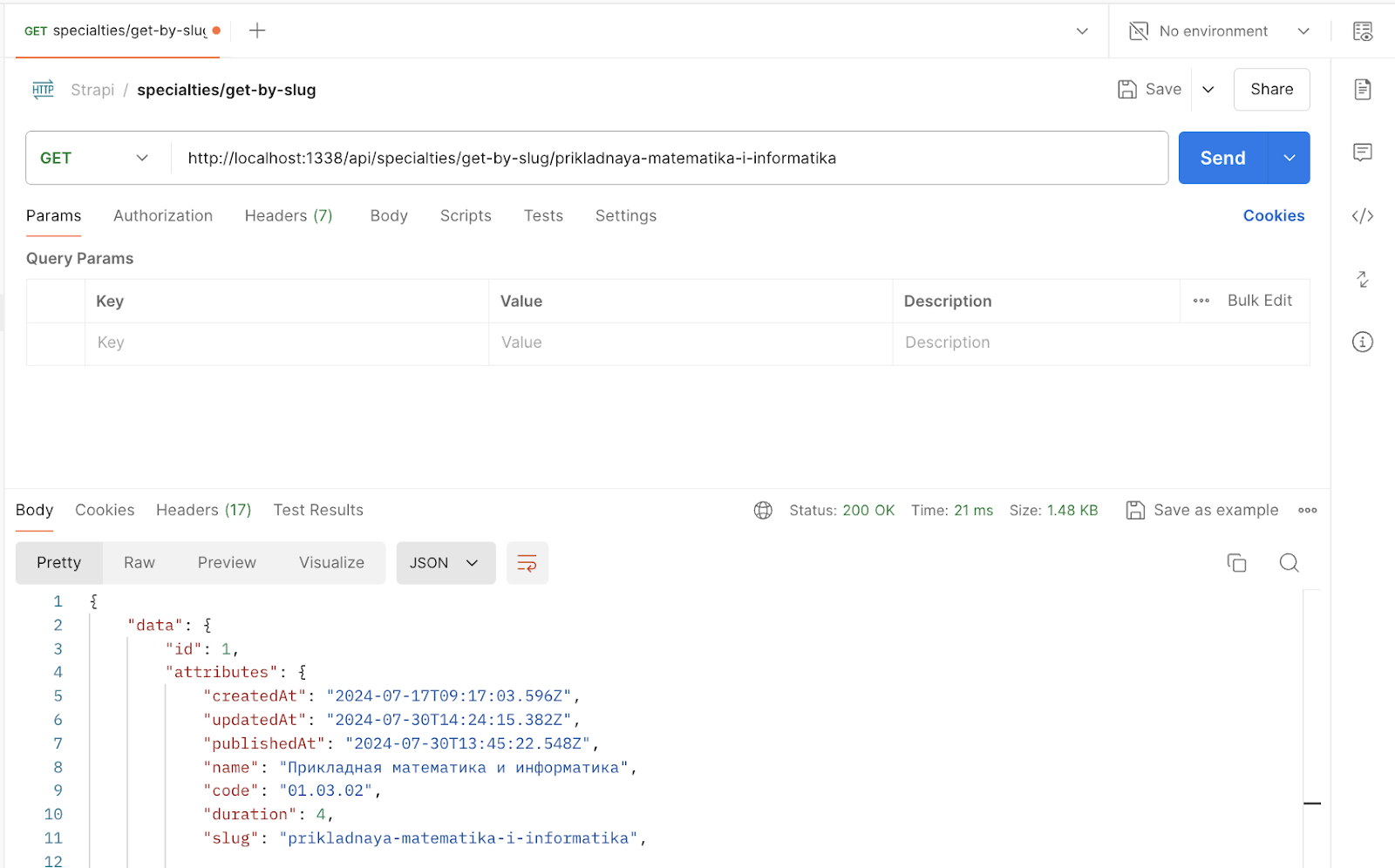Switch to the Params tab
The width and height of the screenshot is (1395, 868).
click(54, 215)
